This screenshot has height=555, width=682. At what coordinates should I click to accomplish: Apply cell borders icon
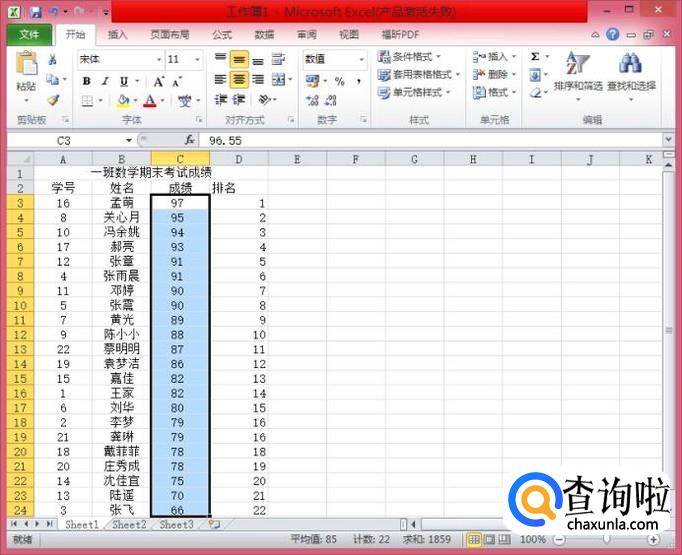coord(87,101)
